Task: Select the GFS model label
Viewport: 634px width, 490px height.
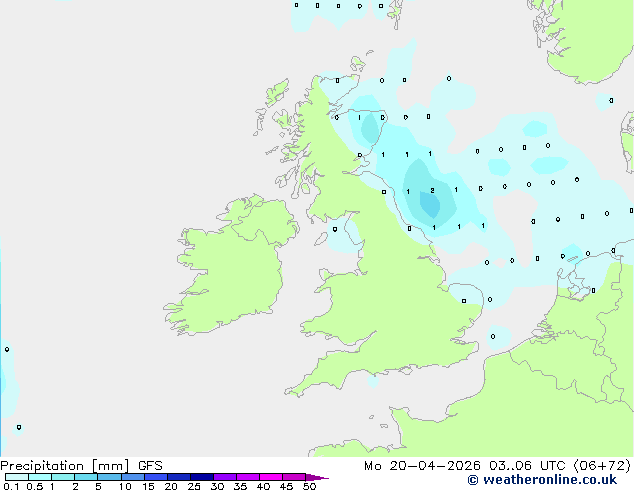Action: [150, 466]
